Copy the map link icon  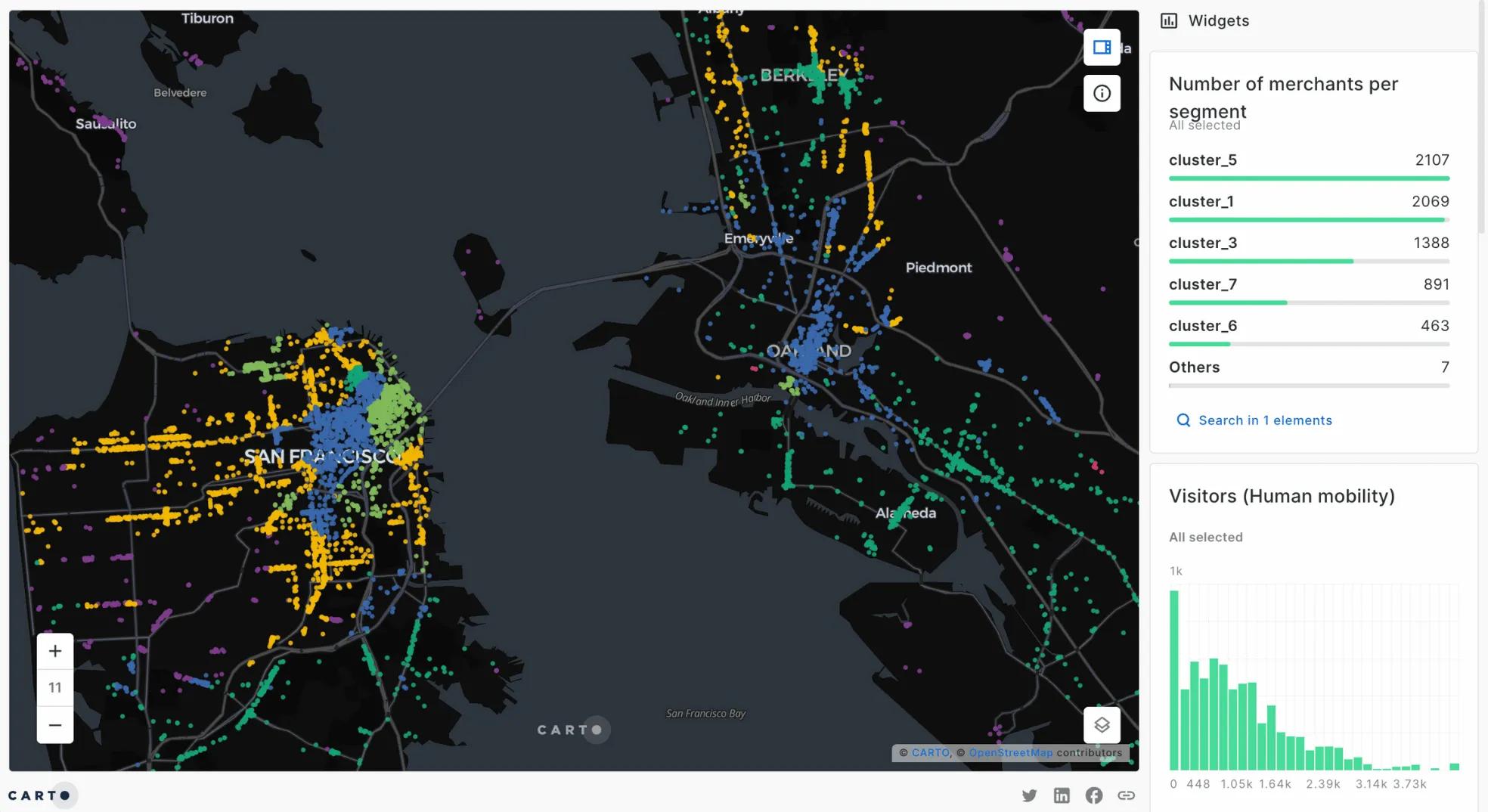(x=1126, y=795)
